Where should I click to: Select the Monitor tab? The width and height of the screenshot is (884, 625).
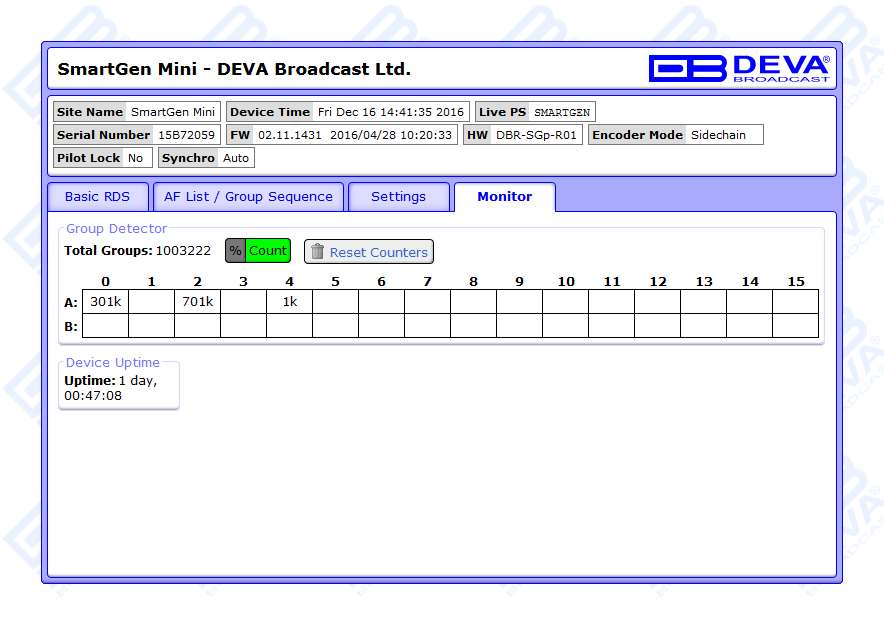[x=504, y=197]
